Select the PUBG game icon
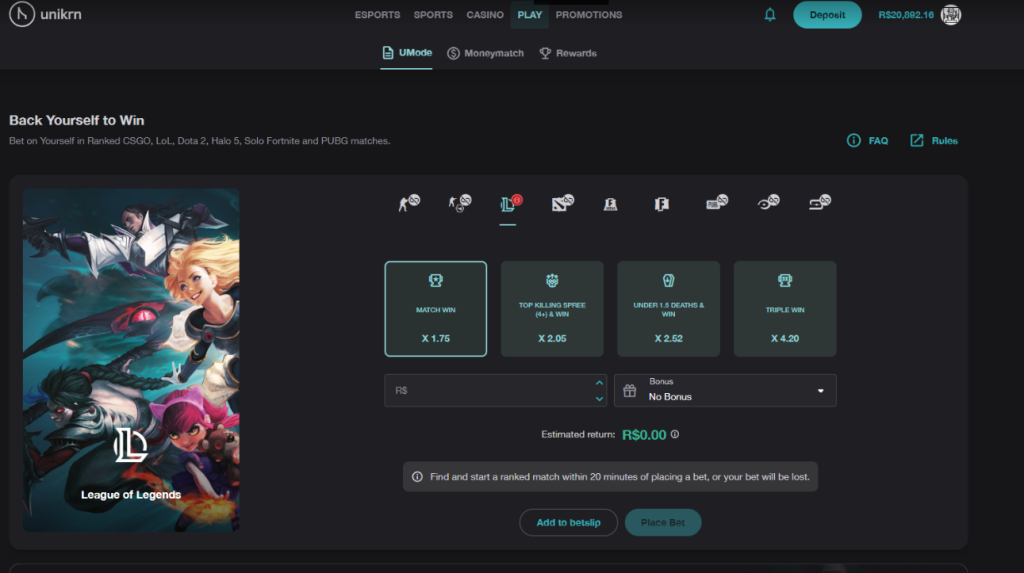The height and width of the screenshot is (573, 1024). click(x=716, y=203)
